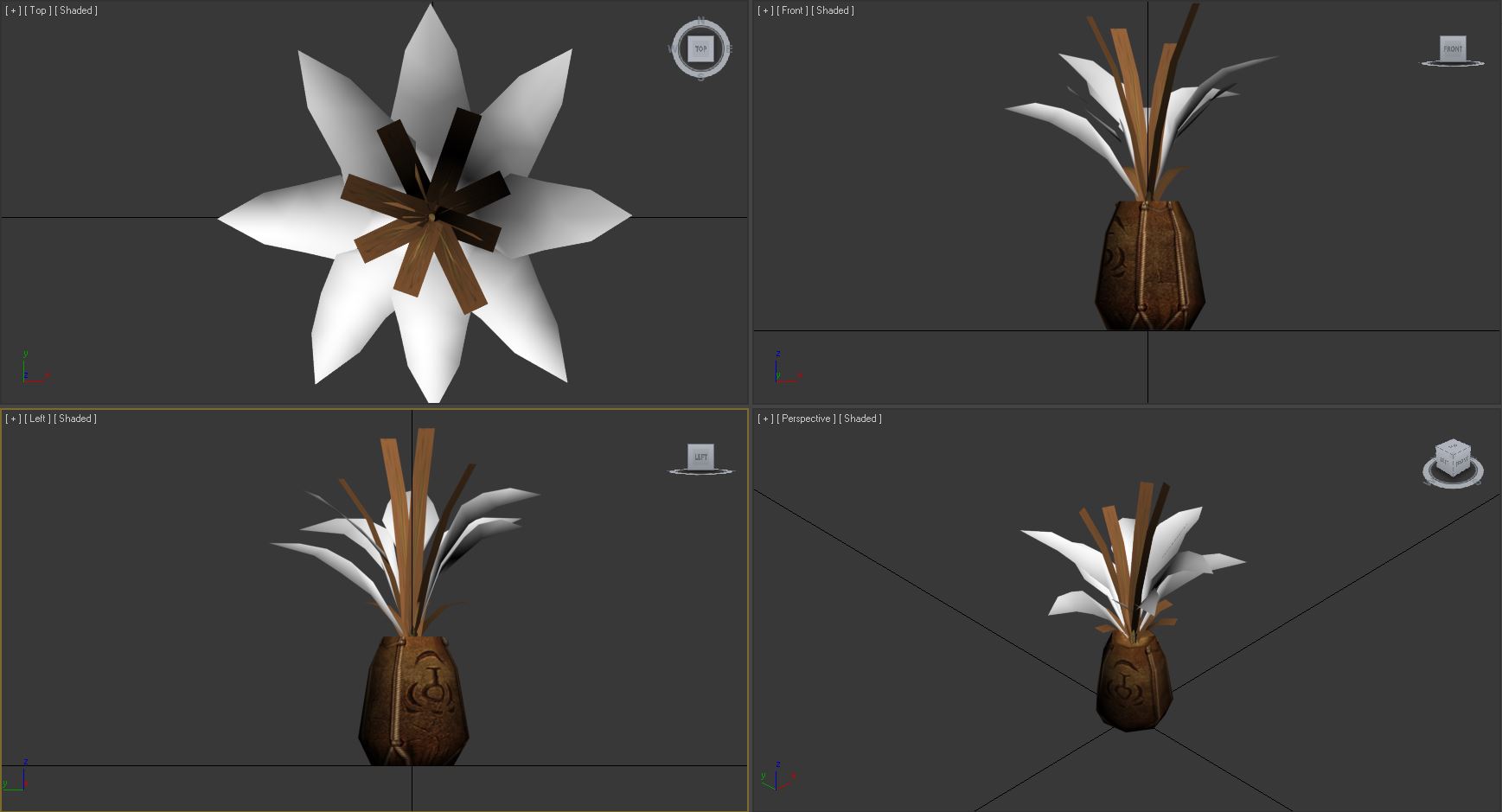Select the brown wooden blades in Top viewport
1502x812 pixels.
tap(425, 213)
